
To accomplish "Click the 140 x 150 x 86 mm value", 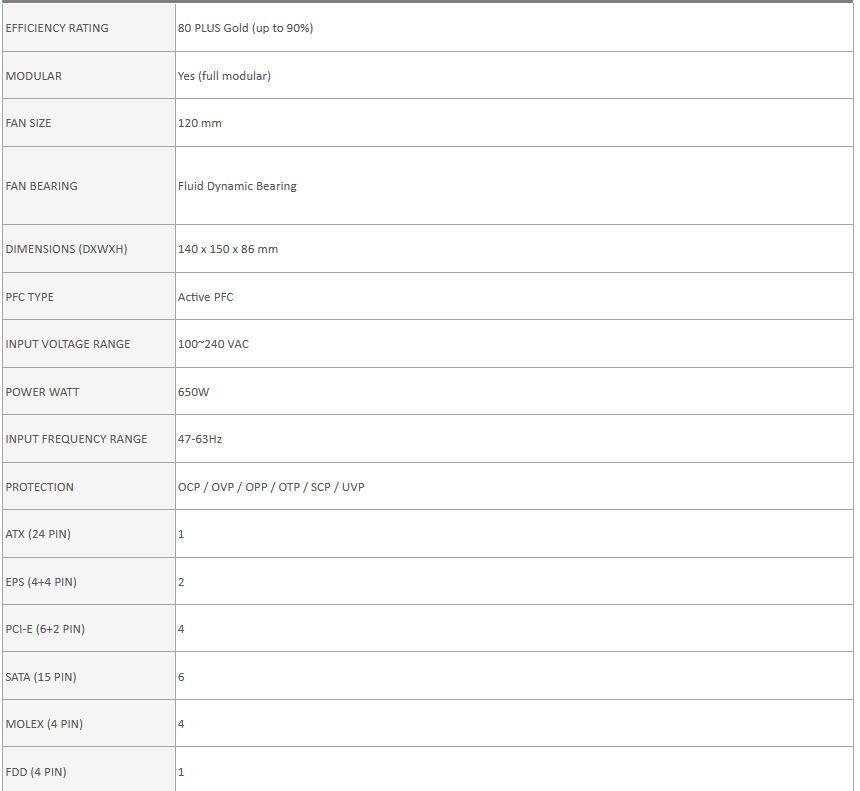I will coord(228,249).
